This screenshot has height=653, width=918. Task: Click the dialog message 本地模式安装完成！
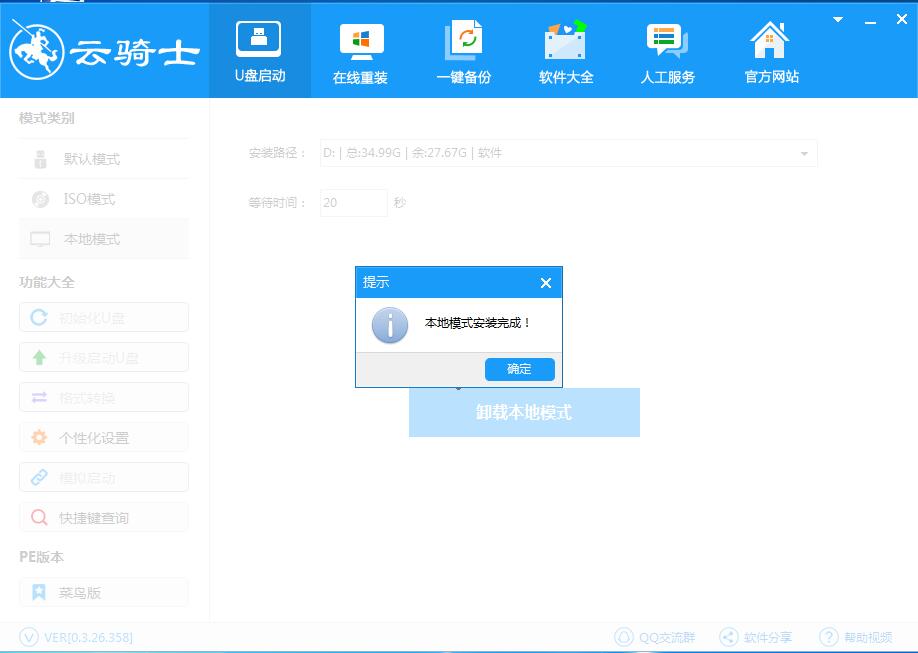pos(478,323)
